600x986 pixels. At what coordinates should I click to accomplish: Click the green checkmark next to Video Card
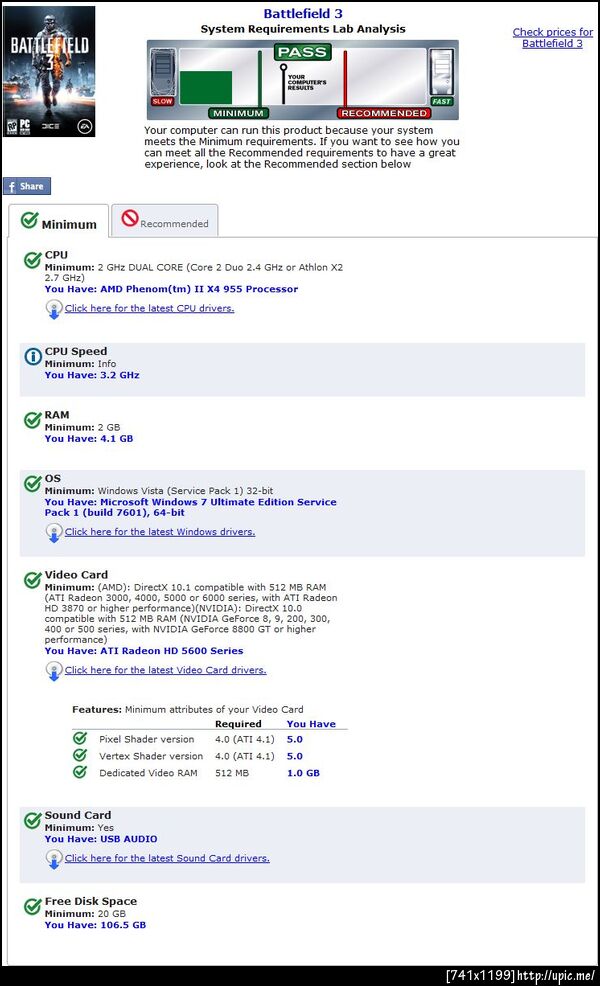(33, 579)
